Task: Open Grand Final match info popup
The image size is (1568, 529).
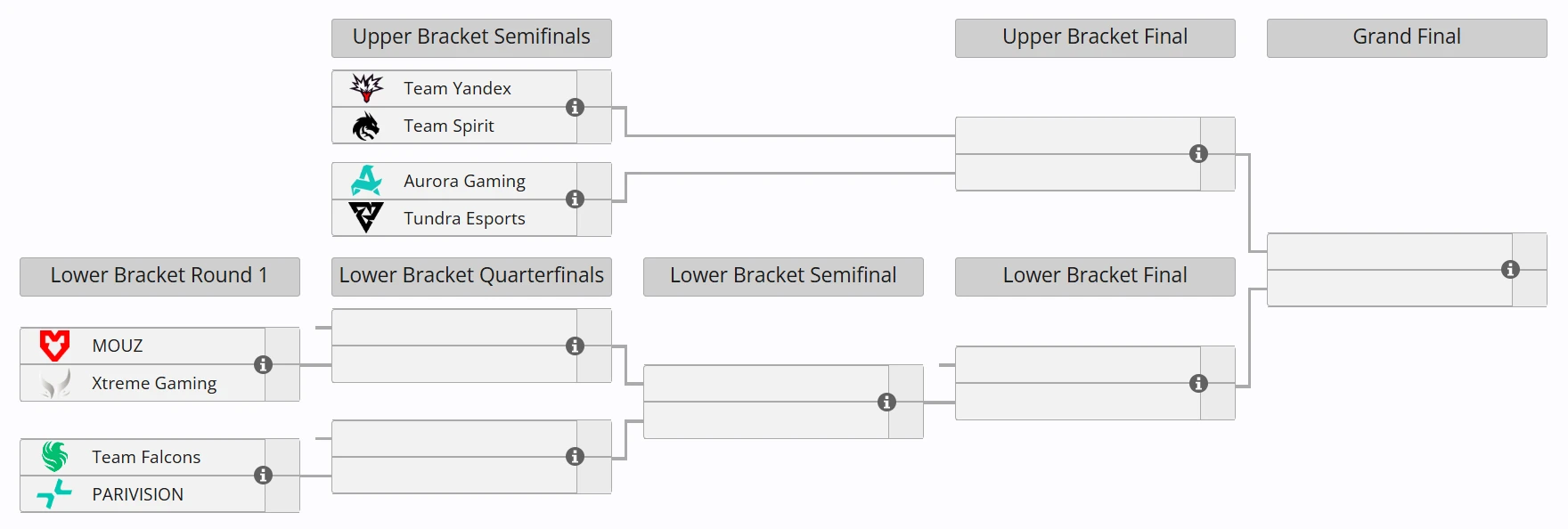Action: click(1510, 270)
